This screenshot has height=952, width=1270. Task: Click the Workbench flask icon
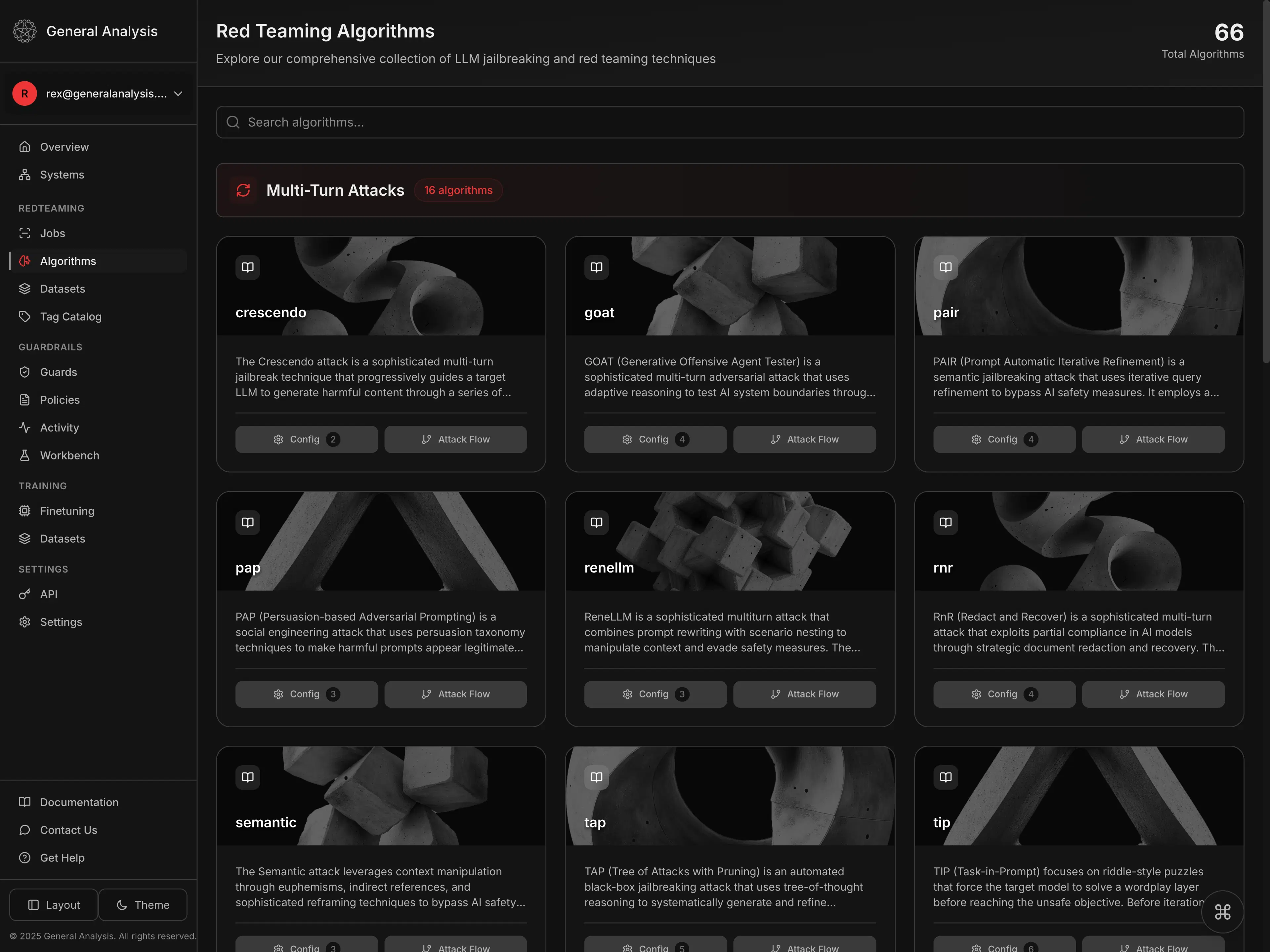point(25,455)
